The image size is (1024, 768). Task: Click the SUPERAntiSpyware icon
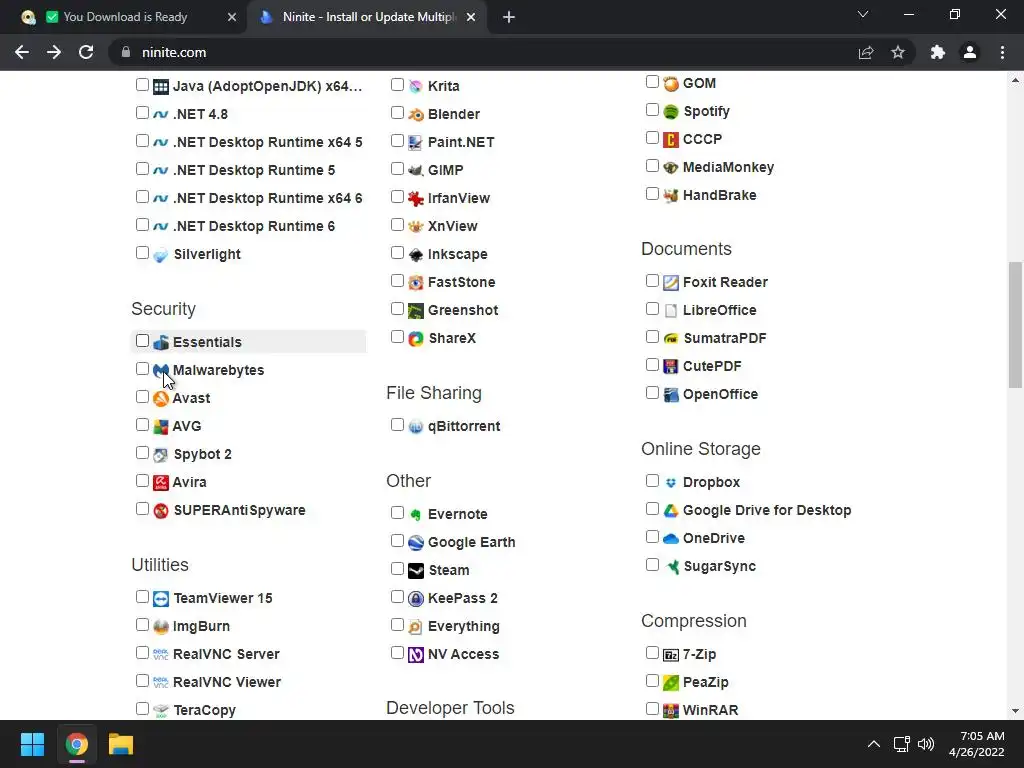[161, 511]
